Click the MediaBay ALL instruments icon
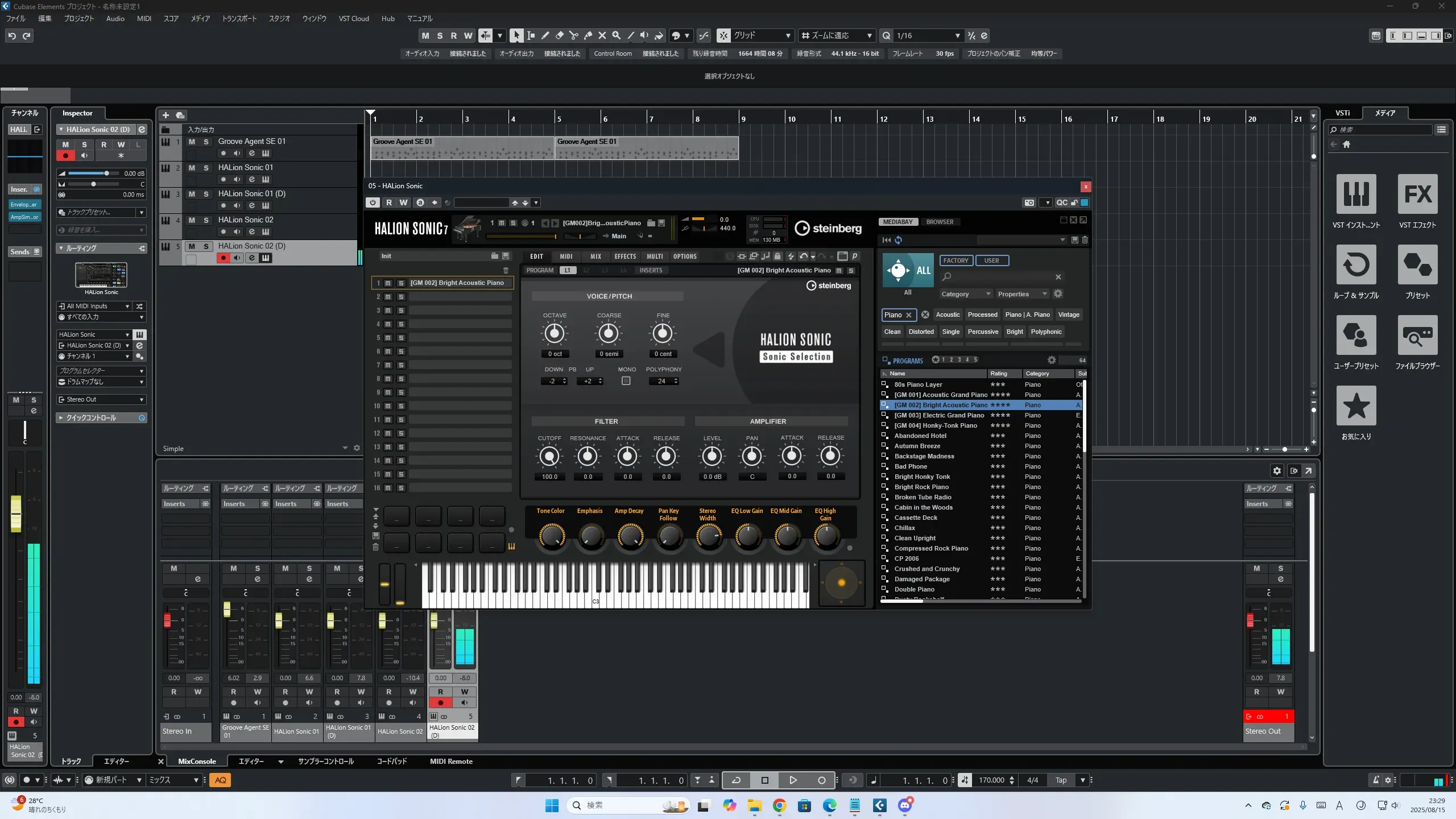 (x=908, y=271)
